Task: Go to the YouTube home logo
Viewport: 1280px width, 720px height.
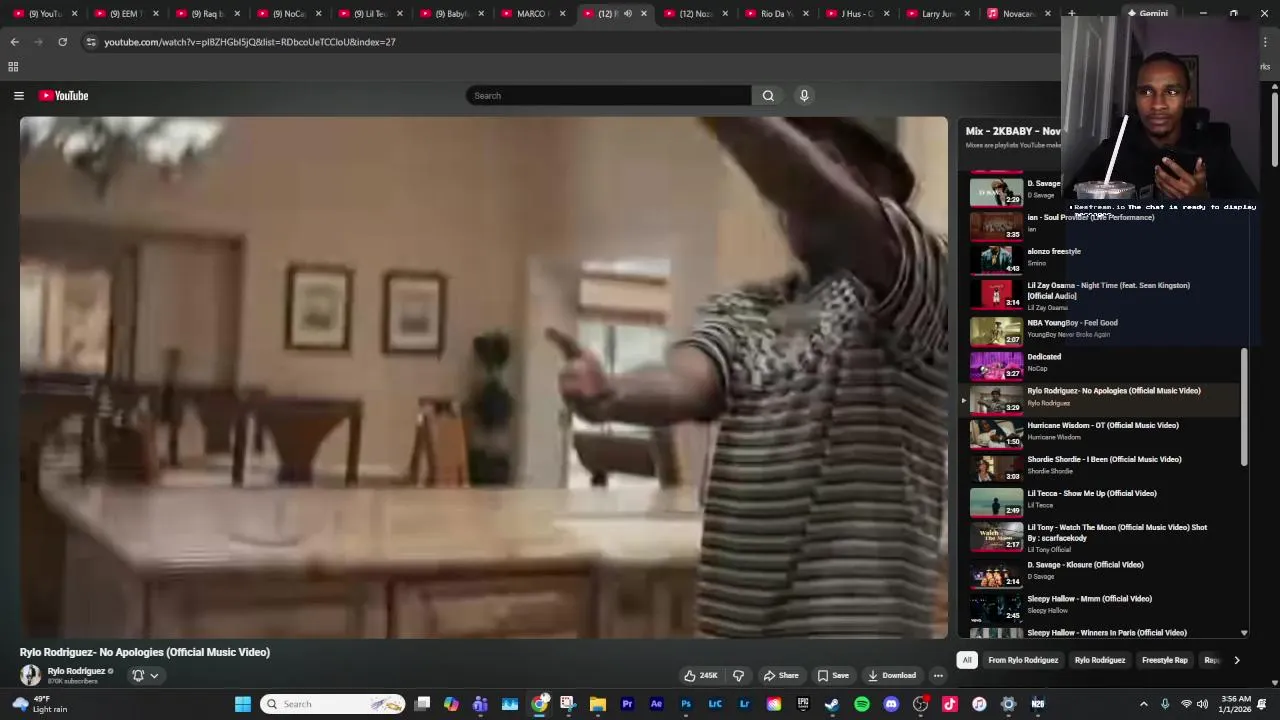Action: tap(64, 96)
